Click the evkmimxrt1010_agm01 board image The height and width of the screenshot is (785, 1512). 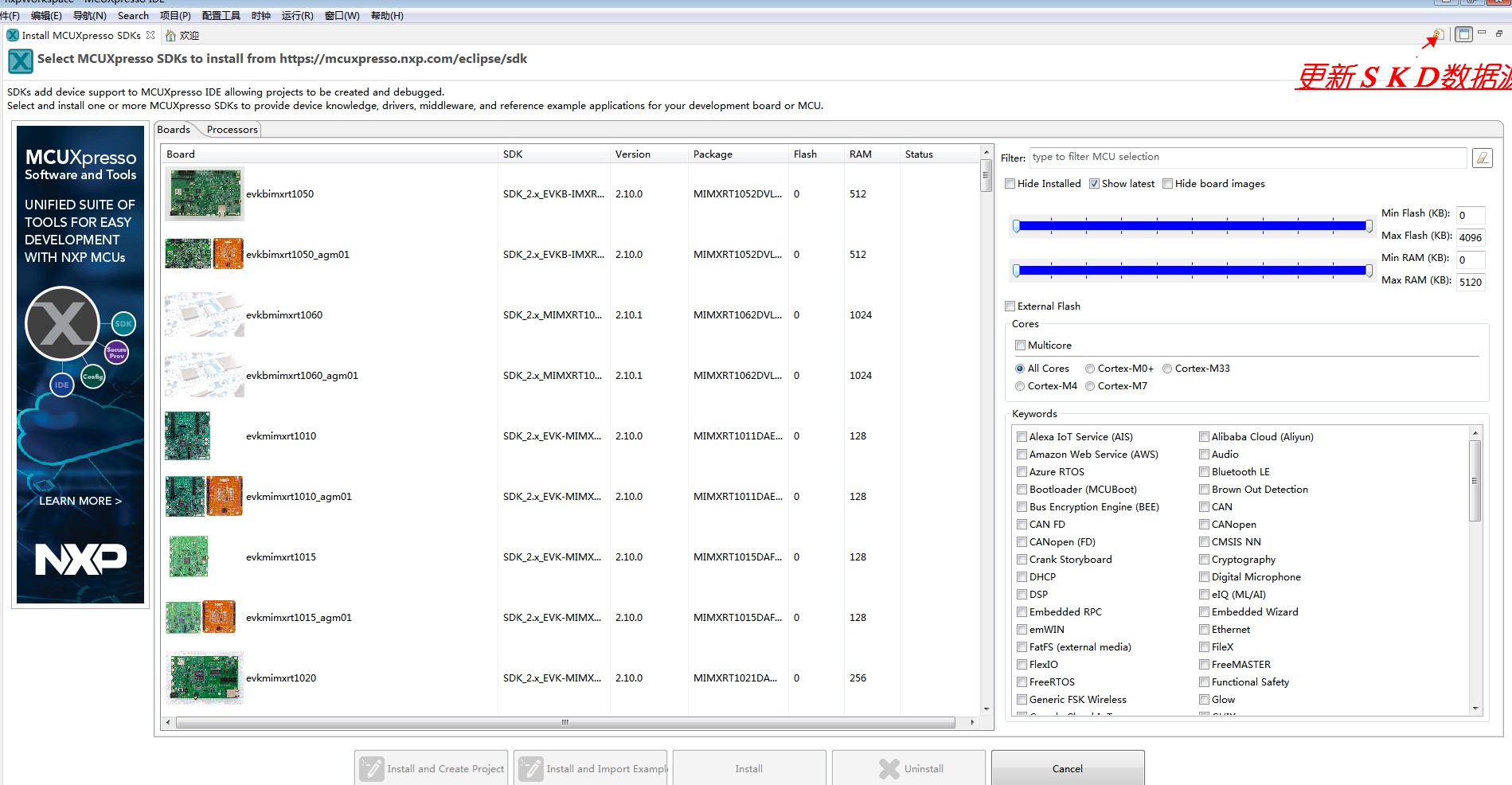point(204,496)
